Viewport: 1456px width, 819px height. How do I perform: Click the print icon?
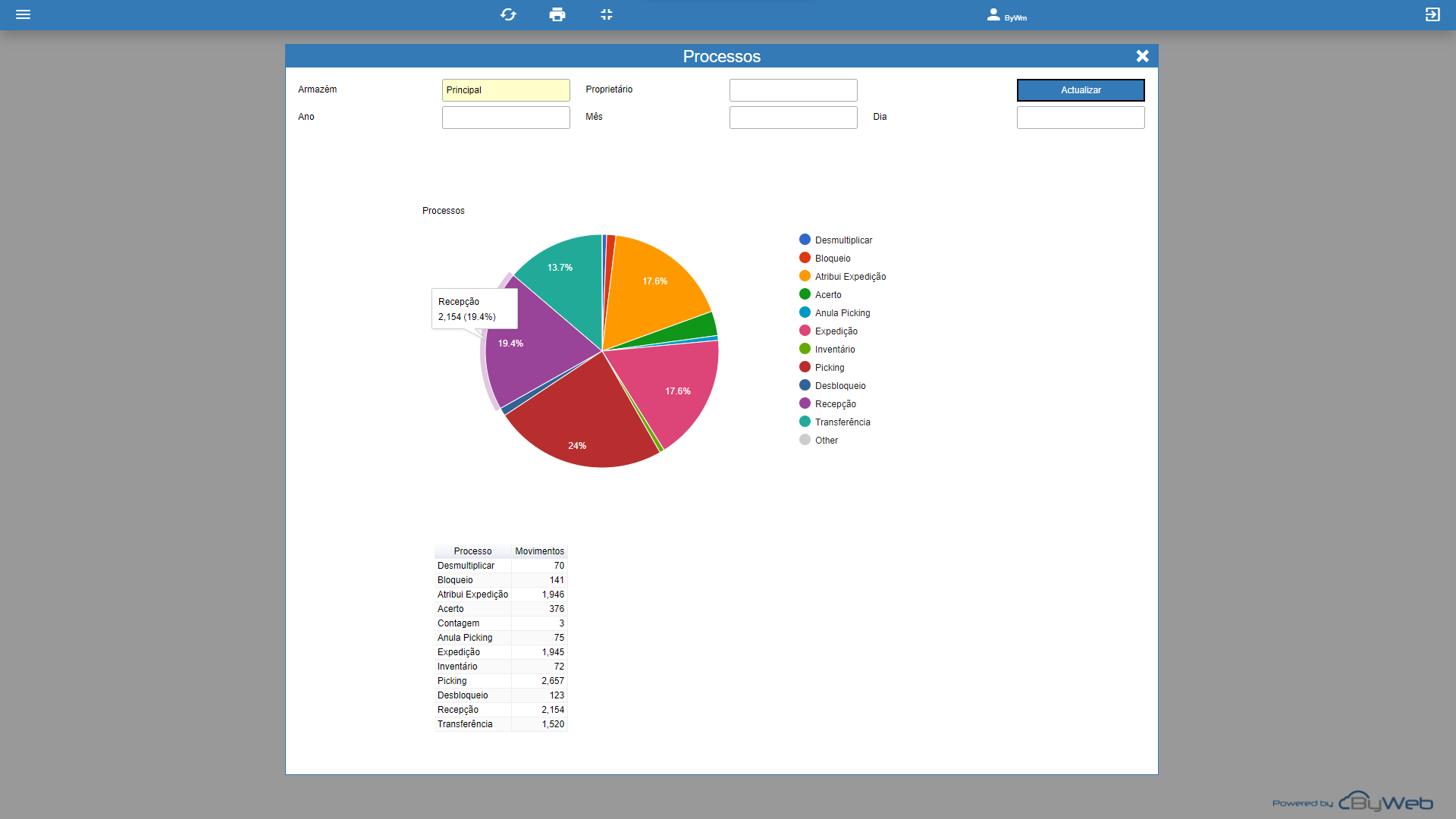(557, 14)
